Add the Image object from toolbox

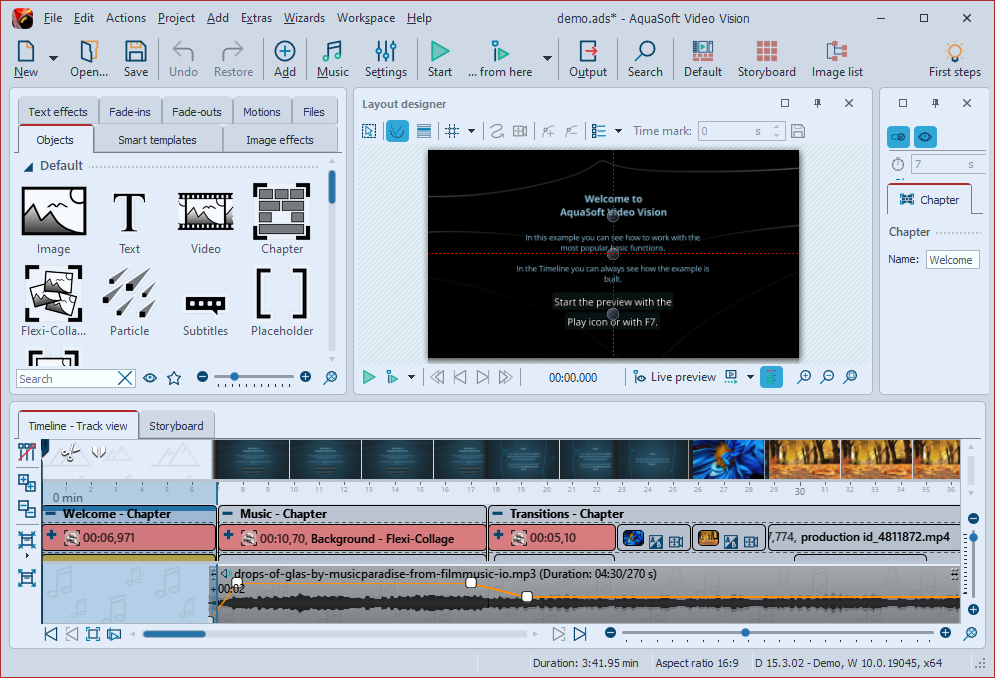tap(53, 220)
